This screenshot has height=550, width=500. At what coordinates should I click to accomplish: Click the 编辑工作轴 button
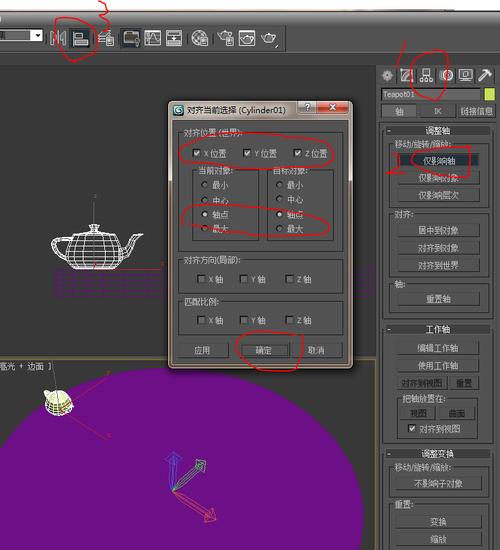point(438,348)
